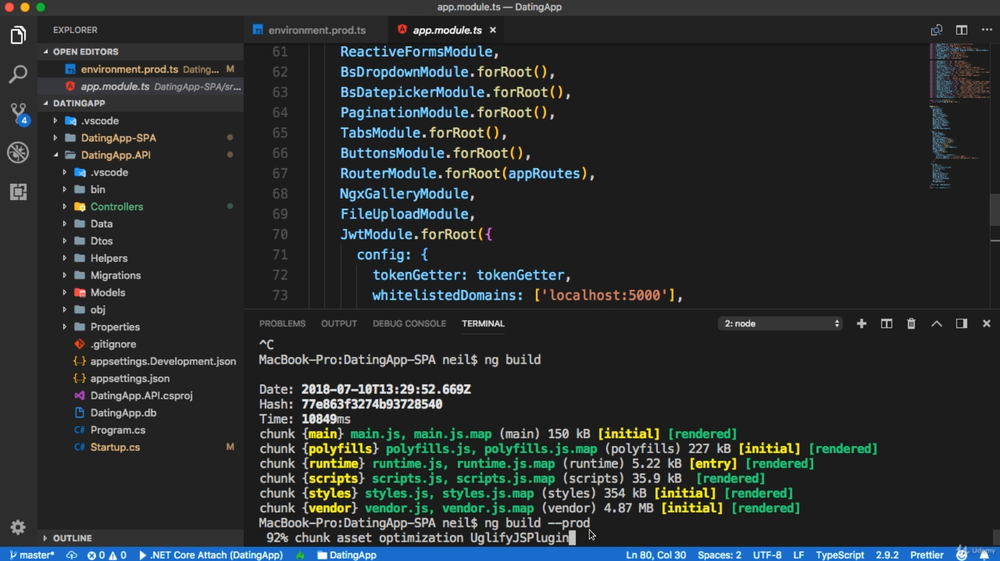Click the Open Changes editor icon
The height and width of the screenshot is (561, 1000).
point(936,30)
